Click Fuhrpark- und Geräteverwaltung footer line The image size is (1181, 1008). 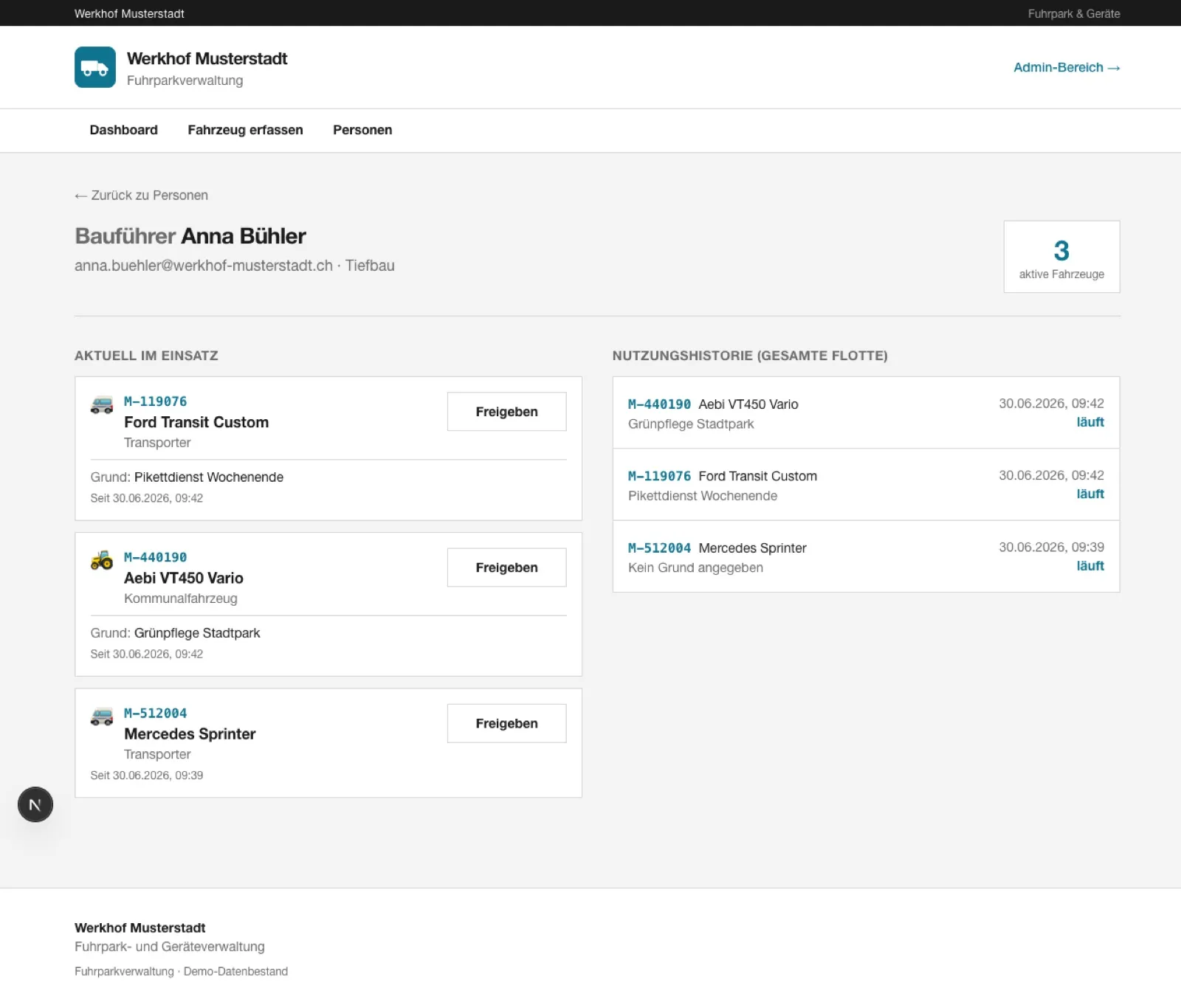pos(170,947)
